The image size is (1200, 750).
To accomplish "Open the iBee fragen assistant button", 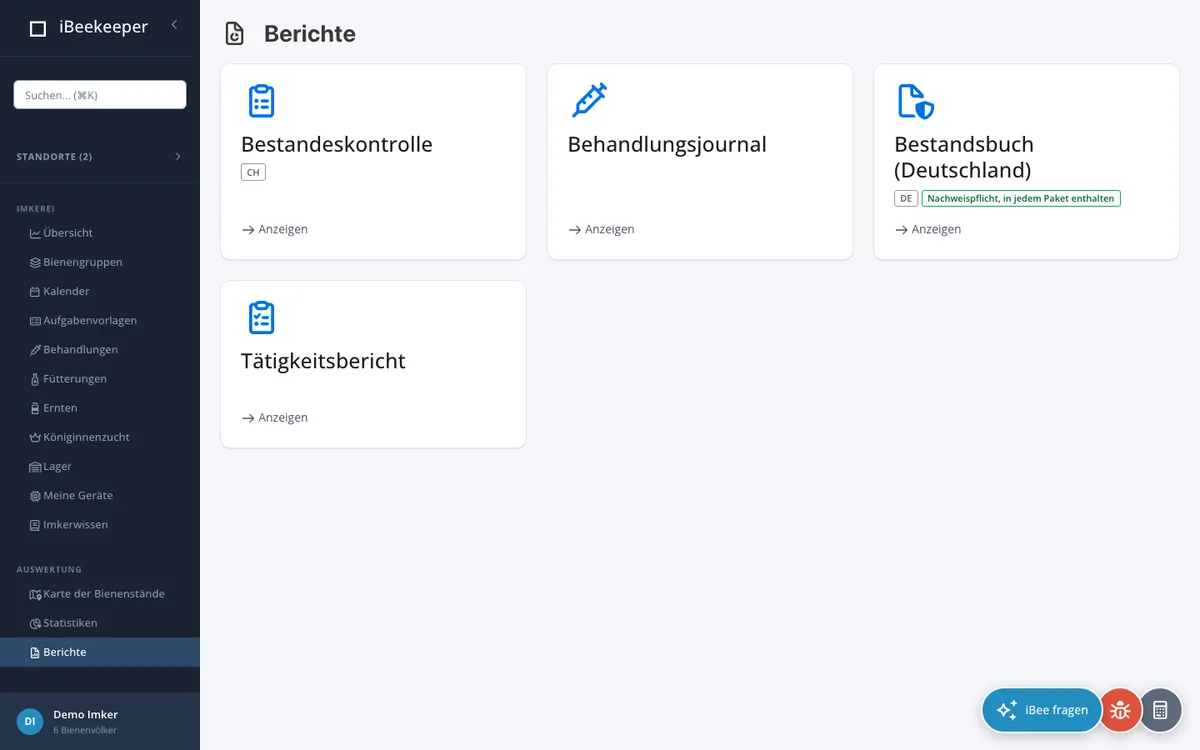I will tap(1042, 710).
